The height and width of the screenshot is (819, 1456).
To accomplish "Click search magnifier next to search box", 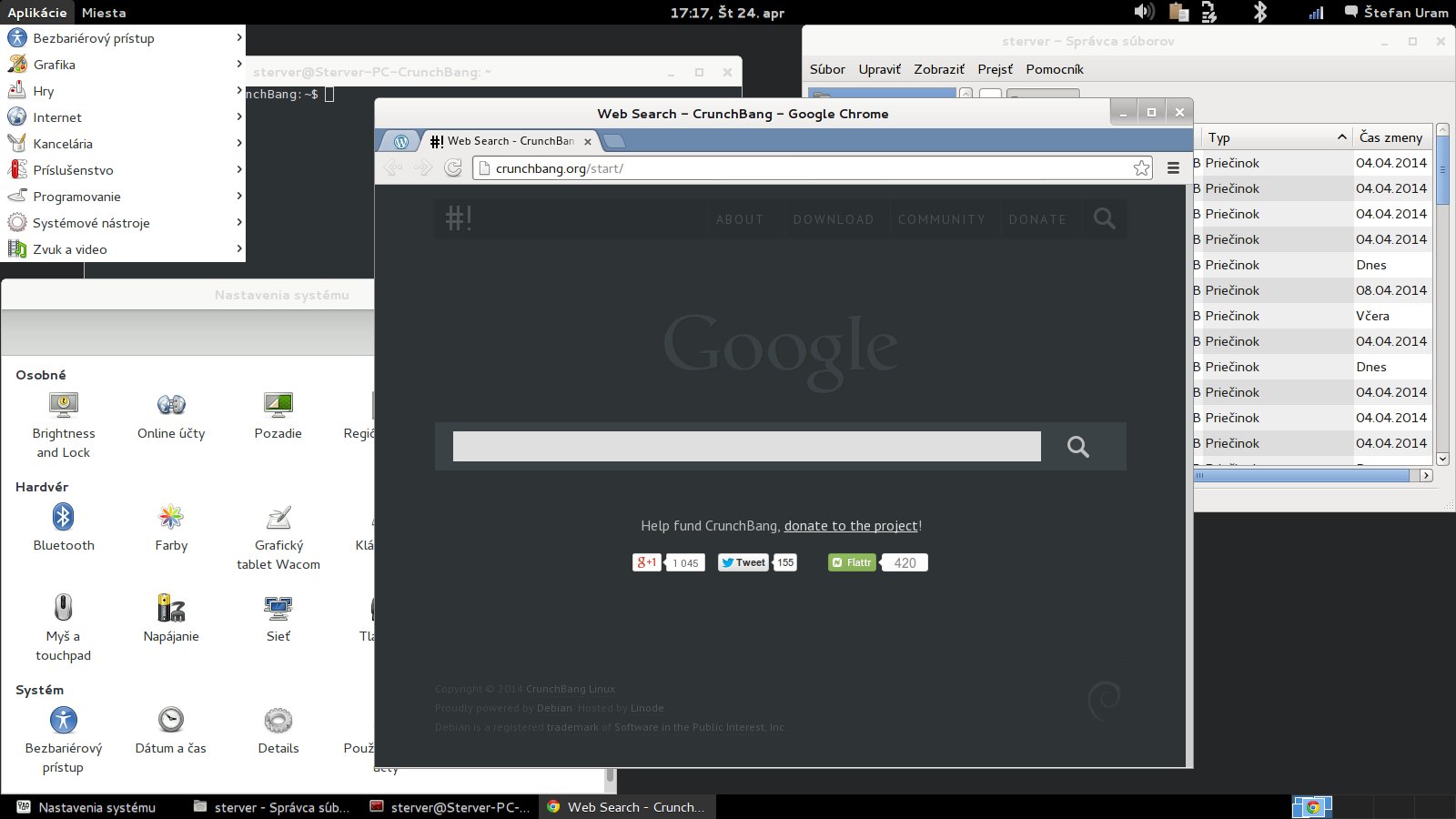I will coord(1078,446).
